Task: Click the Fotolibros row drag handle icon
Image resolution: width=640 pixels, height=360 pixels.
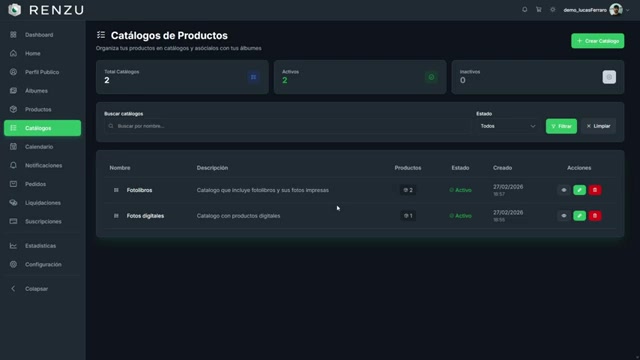Action: [116, 190]
